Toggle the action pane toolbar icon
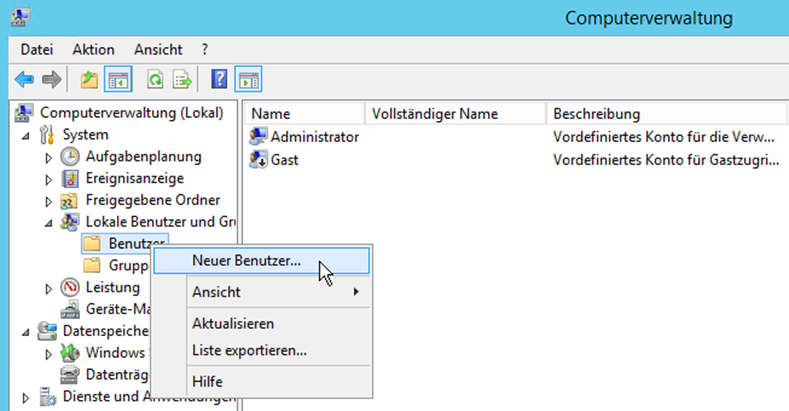Viewport: 789px width, 411px height. [x=247, y=79]
